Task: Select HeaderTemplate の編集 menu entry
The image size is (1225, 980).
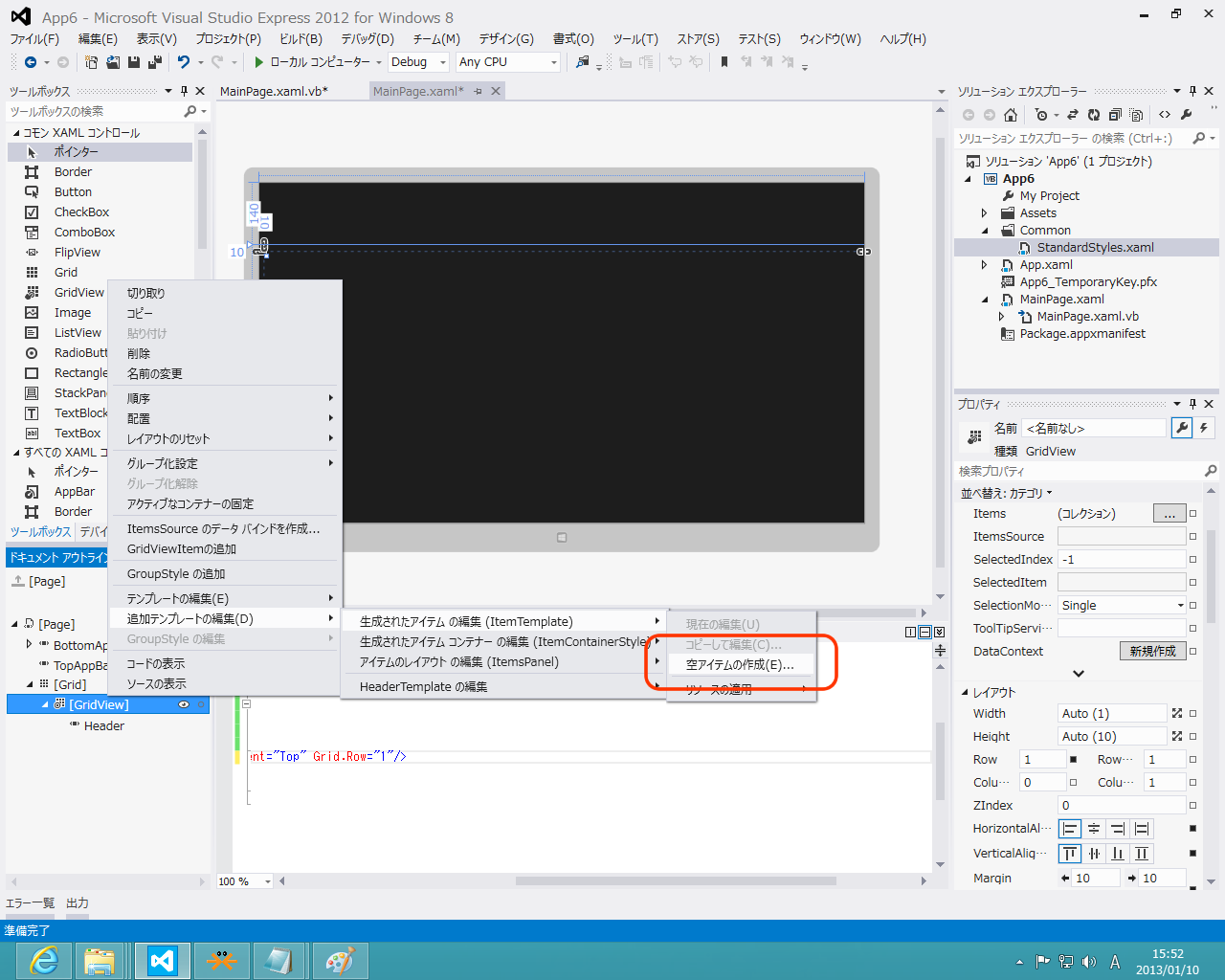Action: [x=423, y=687]
